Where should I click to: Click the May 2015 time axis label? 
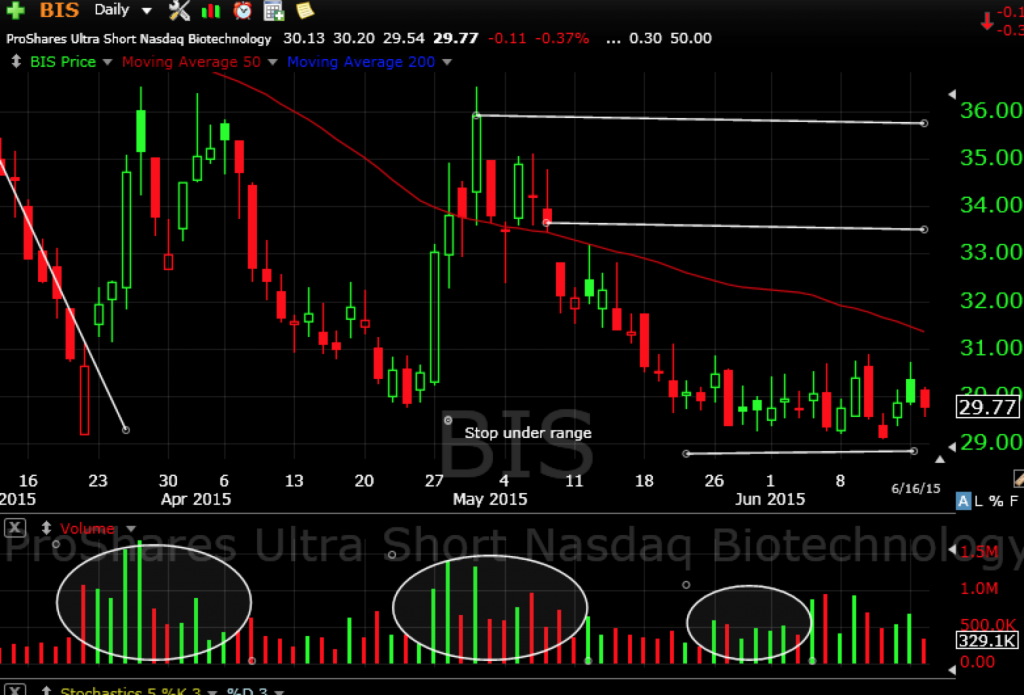click(490, 499)
